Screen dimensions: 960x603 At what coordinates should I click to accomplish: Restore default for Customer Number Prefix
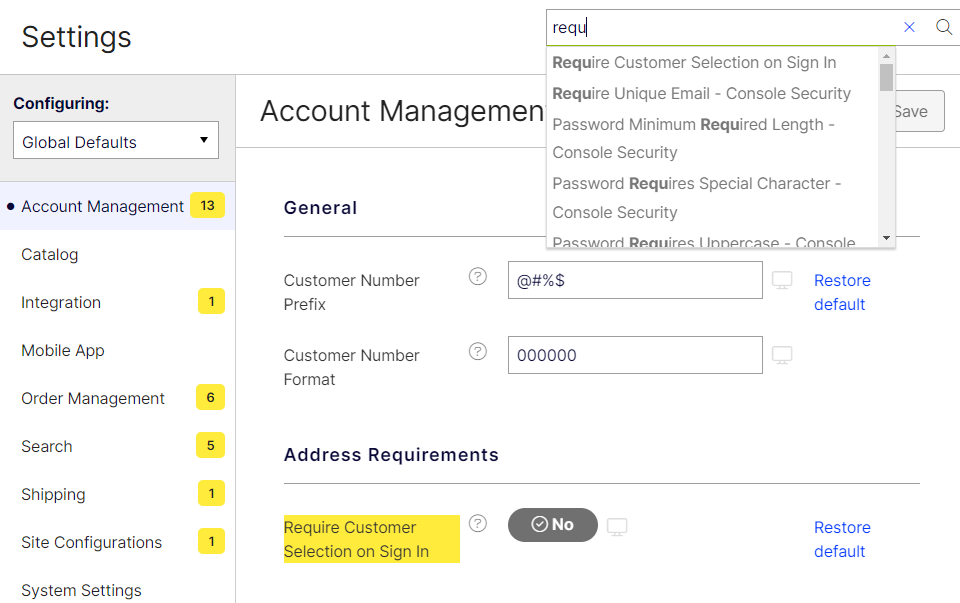(x=842, y=292)
